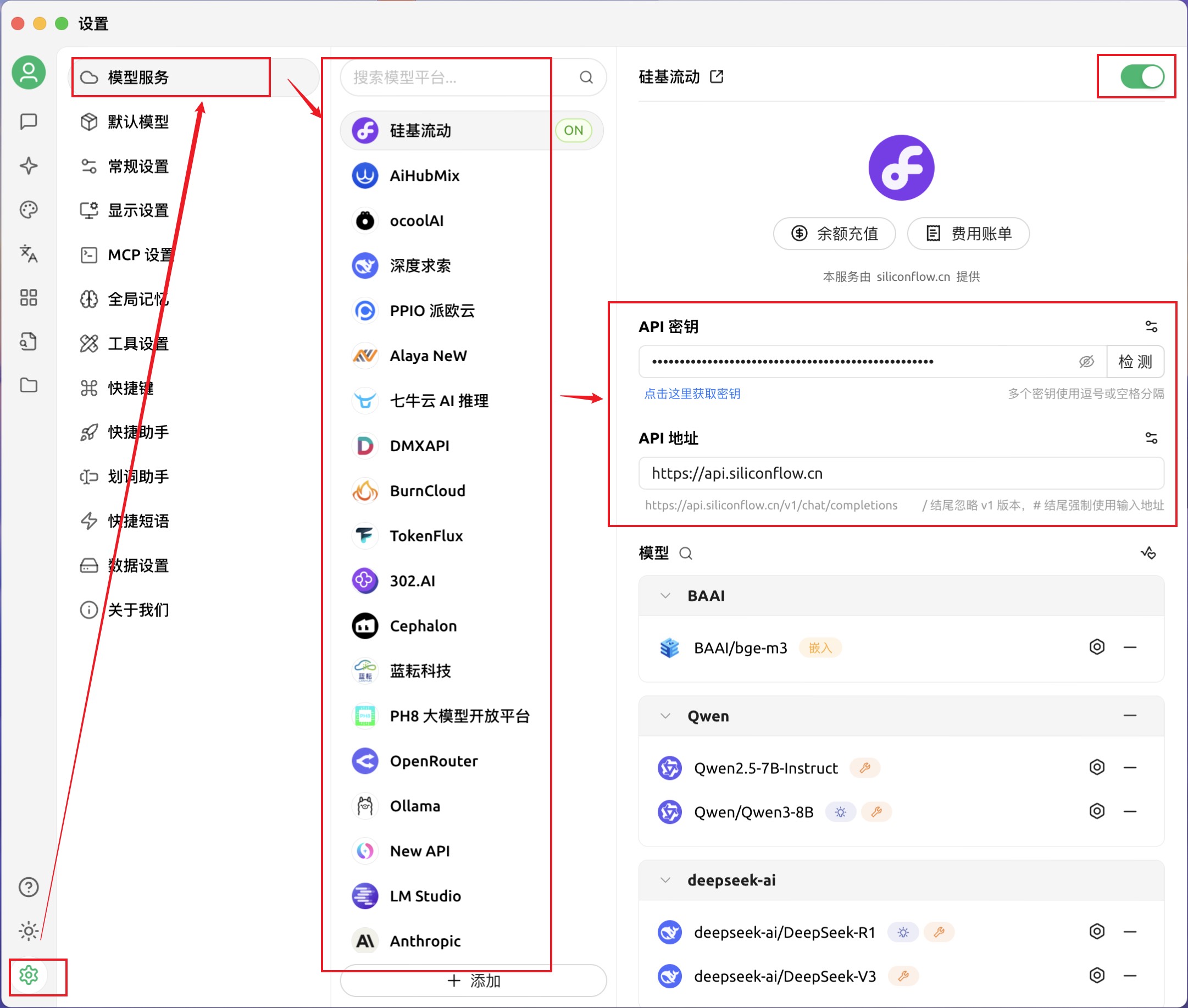Screen dimensions: 1188x1008
Task: Click the 添加 provider button
Action: pyautogui.click(x=473, y=981)
